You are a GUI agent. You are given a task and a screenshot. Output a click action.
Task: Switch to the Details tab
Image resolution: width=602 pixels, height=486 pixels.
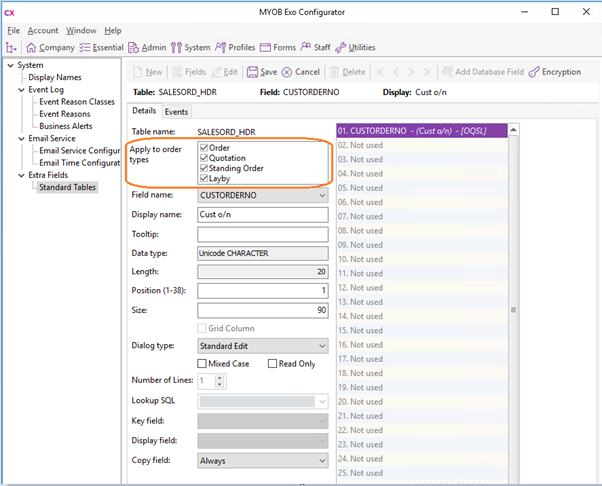(144, 111)
